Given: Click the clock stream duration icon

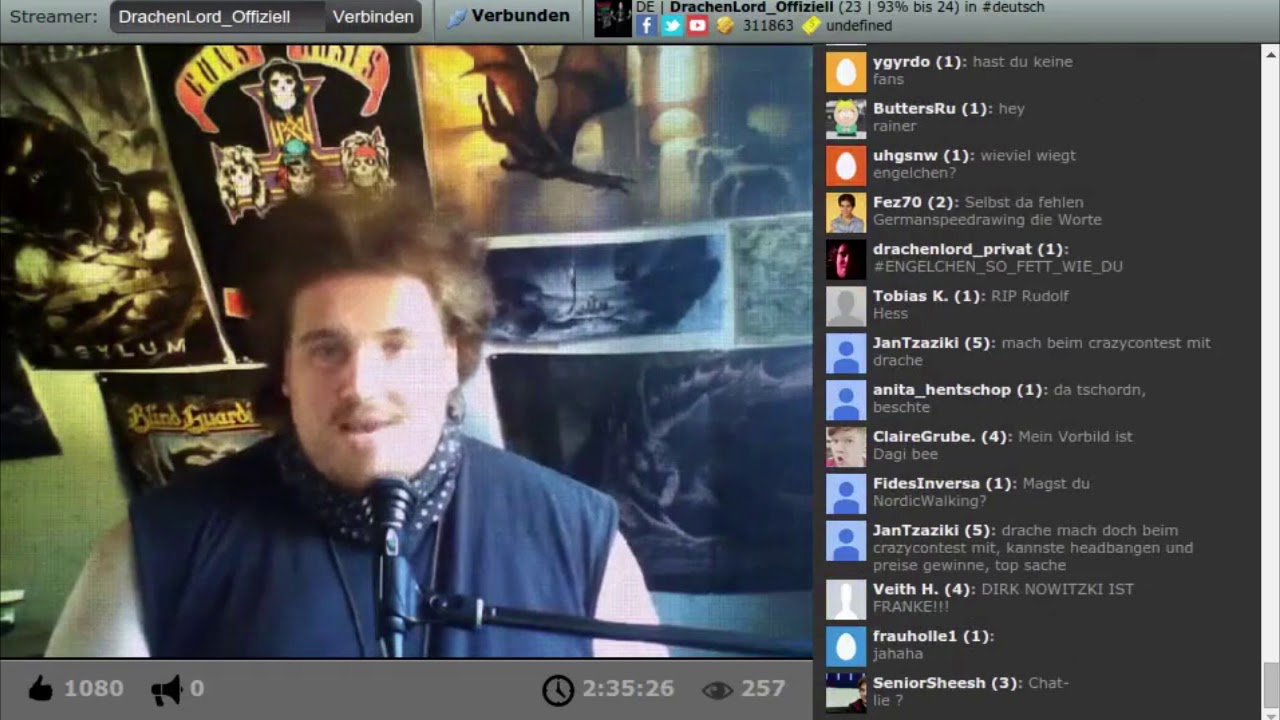Looking at the screenshot, I should click(x=558, y=689).
